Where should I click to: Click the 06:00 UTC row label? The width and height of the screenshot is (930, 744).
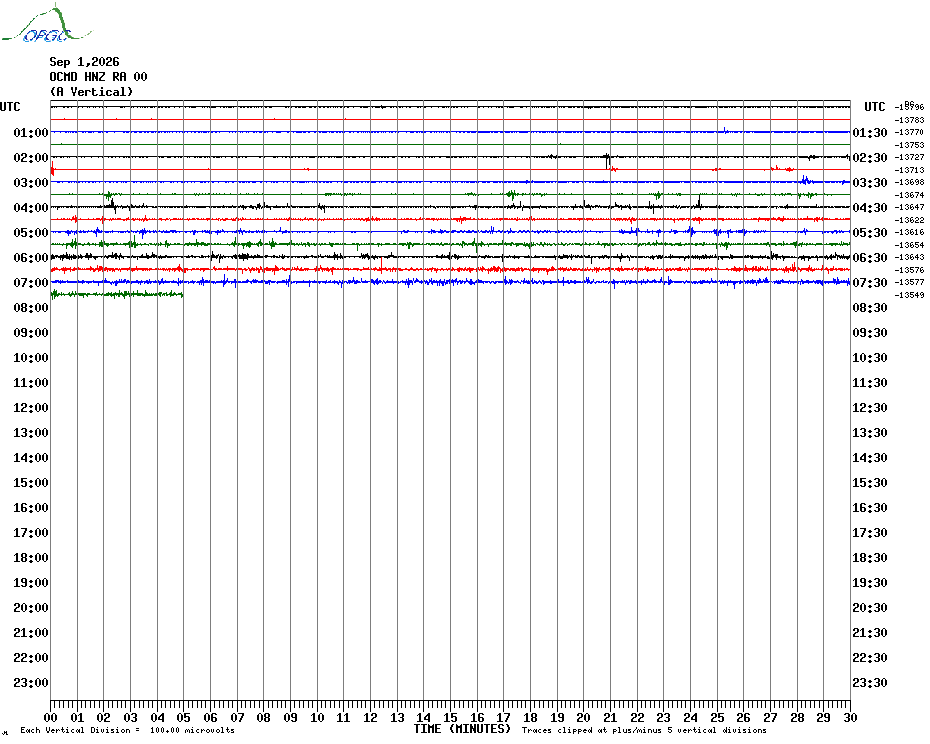(31, 257)
